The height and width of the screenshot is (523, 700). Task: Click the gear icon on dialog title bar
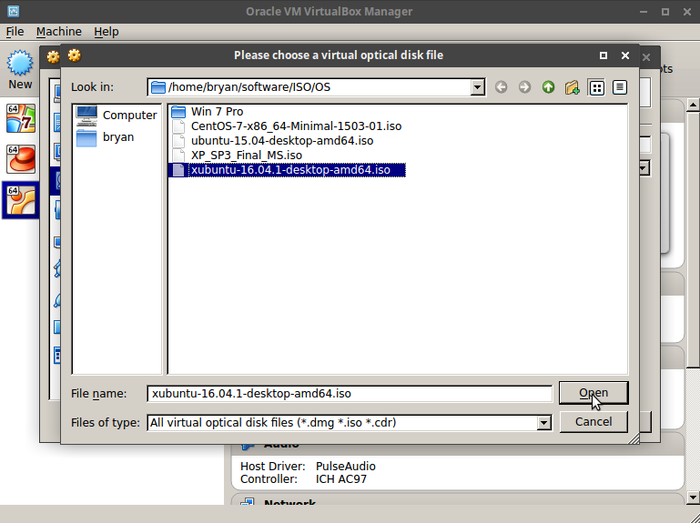74,55
